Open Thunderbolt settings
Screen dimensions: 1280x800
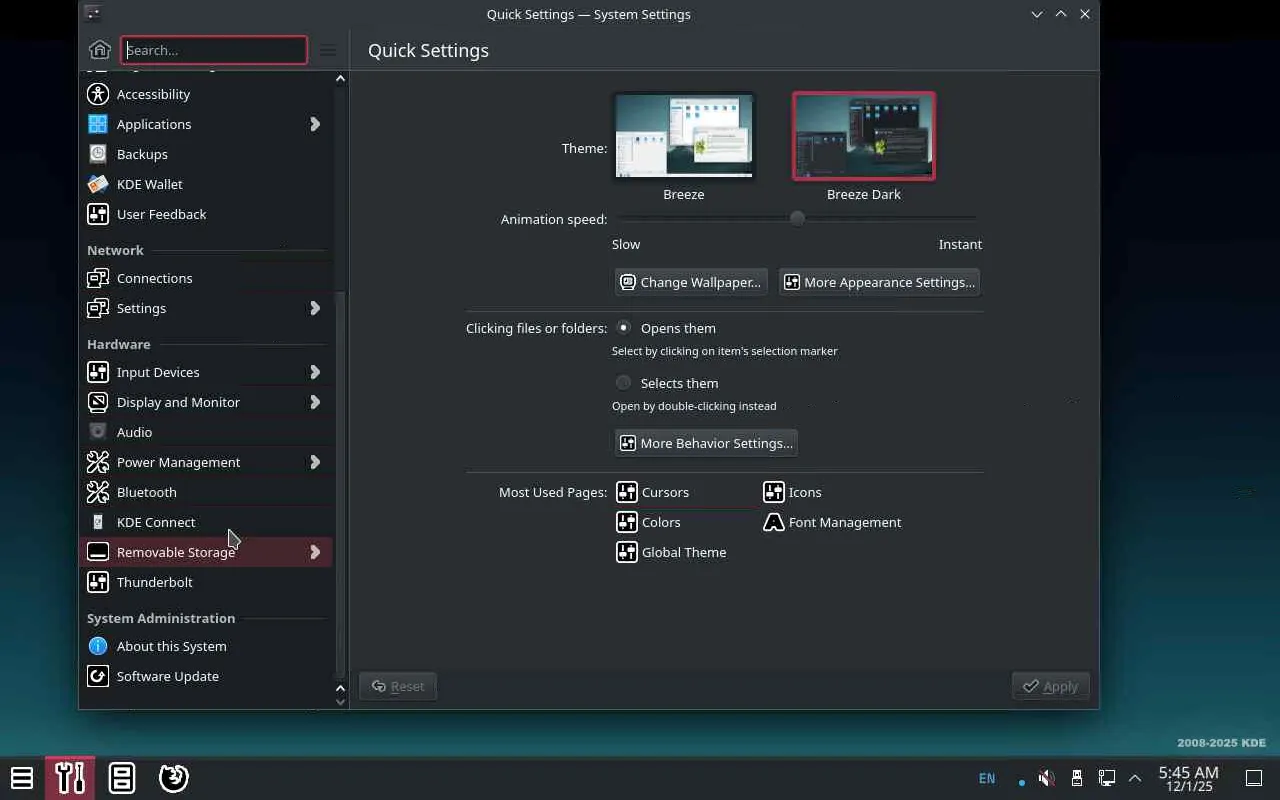206,582
